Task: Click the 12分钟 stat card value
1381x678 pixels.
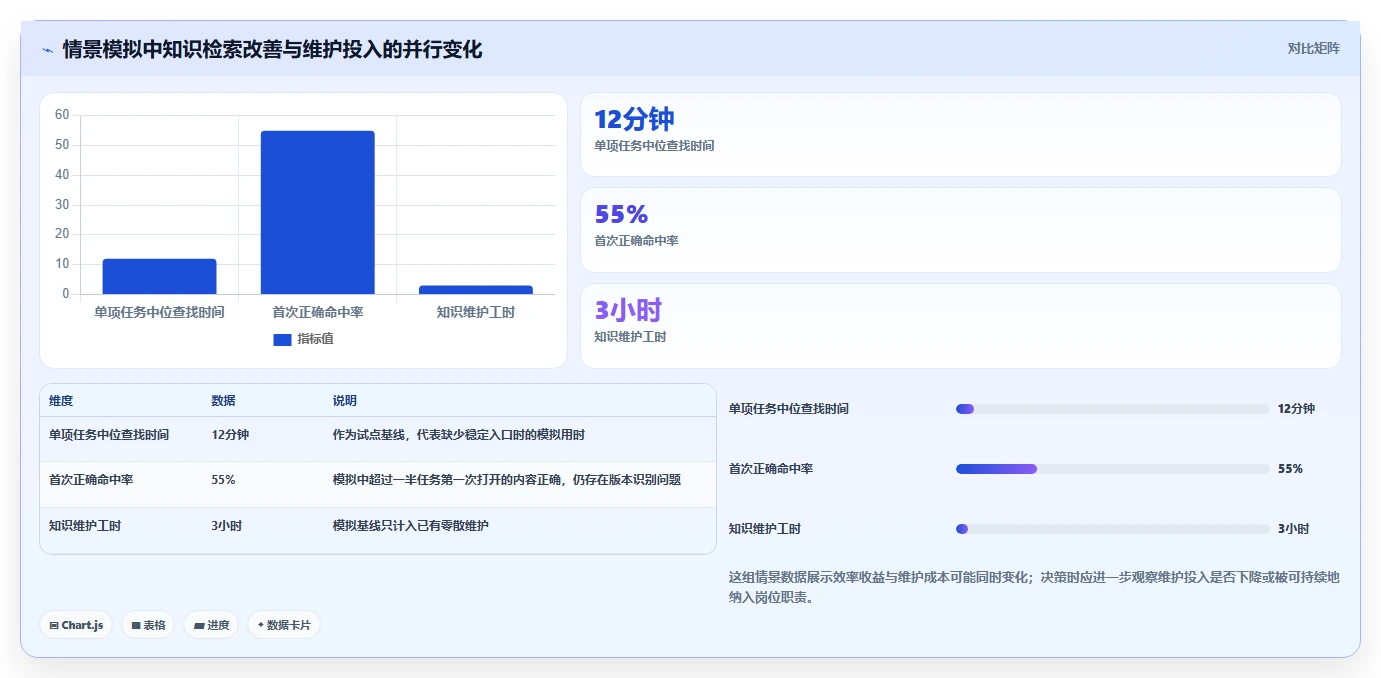Action: (x=635, y=119)
